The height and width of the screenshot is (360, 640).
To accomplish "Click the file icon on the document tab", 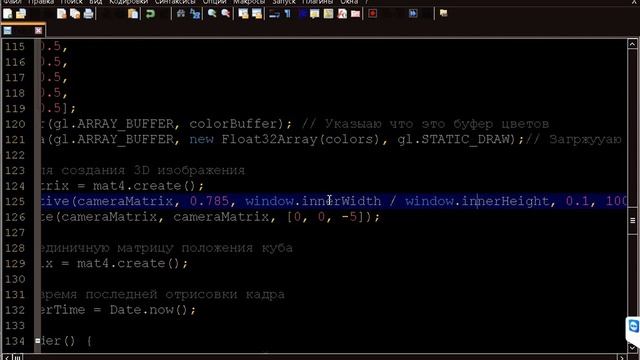I will [x=8, y=31].
